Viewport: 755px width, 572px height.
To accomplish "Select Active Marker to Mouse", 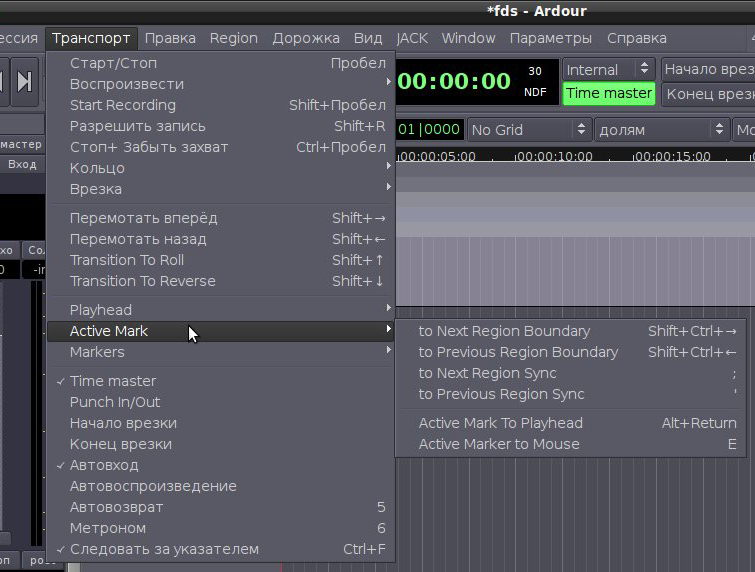I will 571,444.
